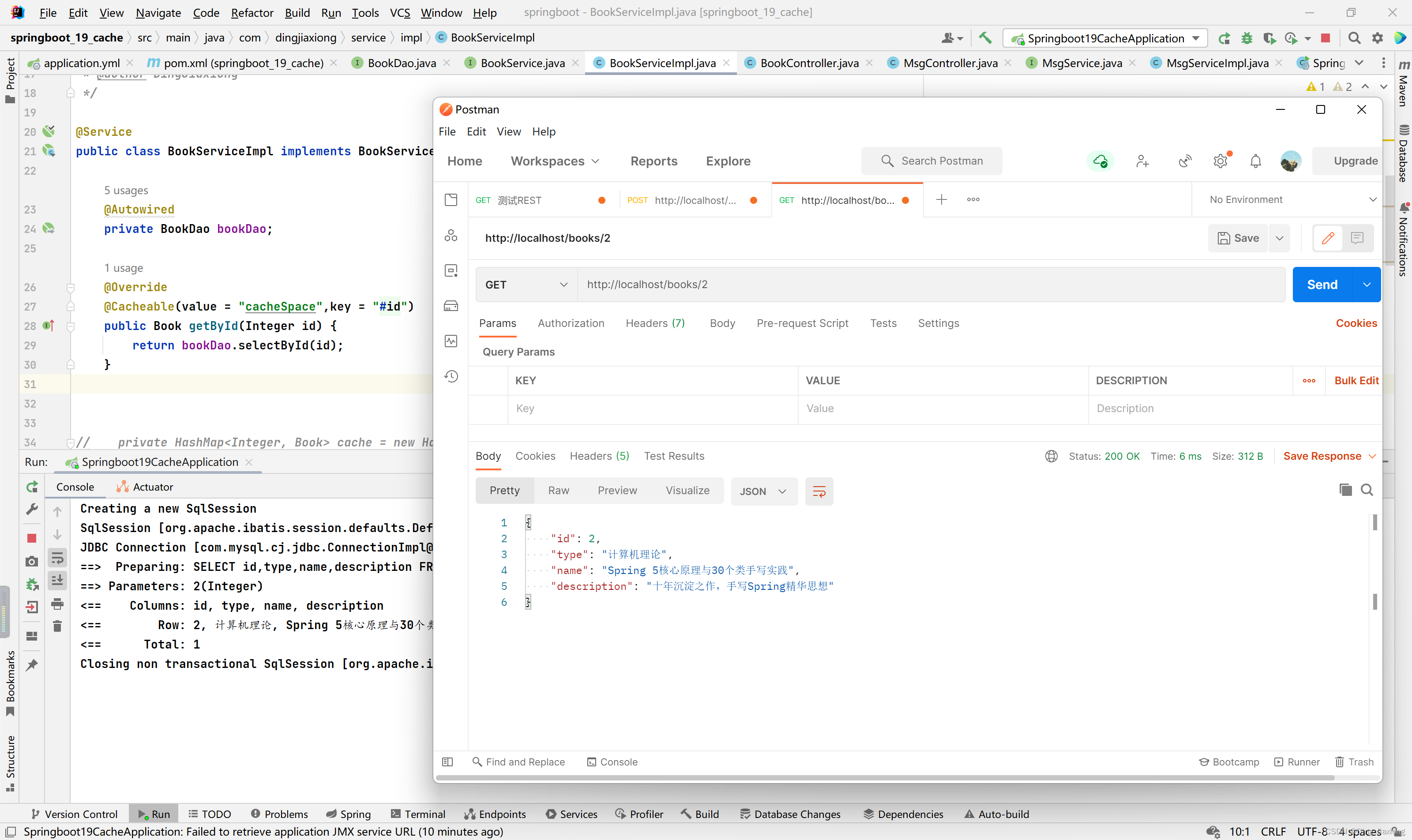Screen dimensions: 1412x840
Task: Toggle Postman sidebar bottom-left icon
Action: point(447,762)
